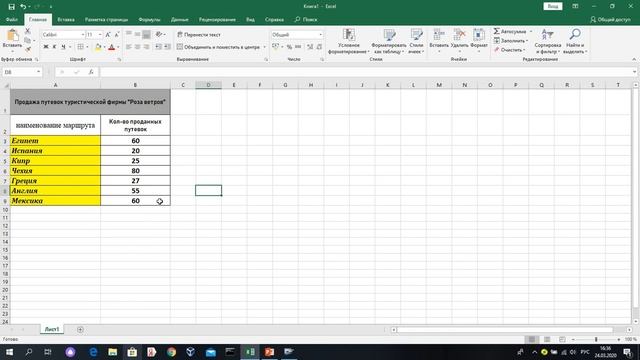The width and height of the screenshot is (640, 360).
Task: Click the Save icon in quick access toolbar
Action: tap(11, 7)
